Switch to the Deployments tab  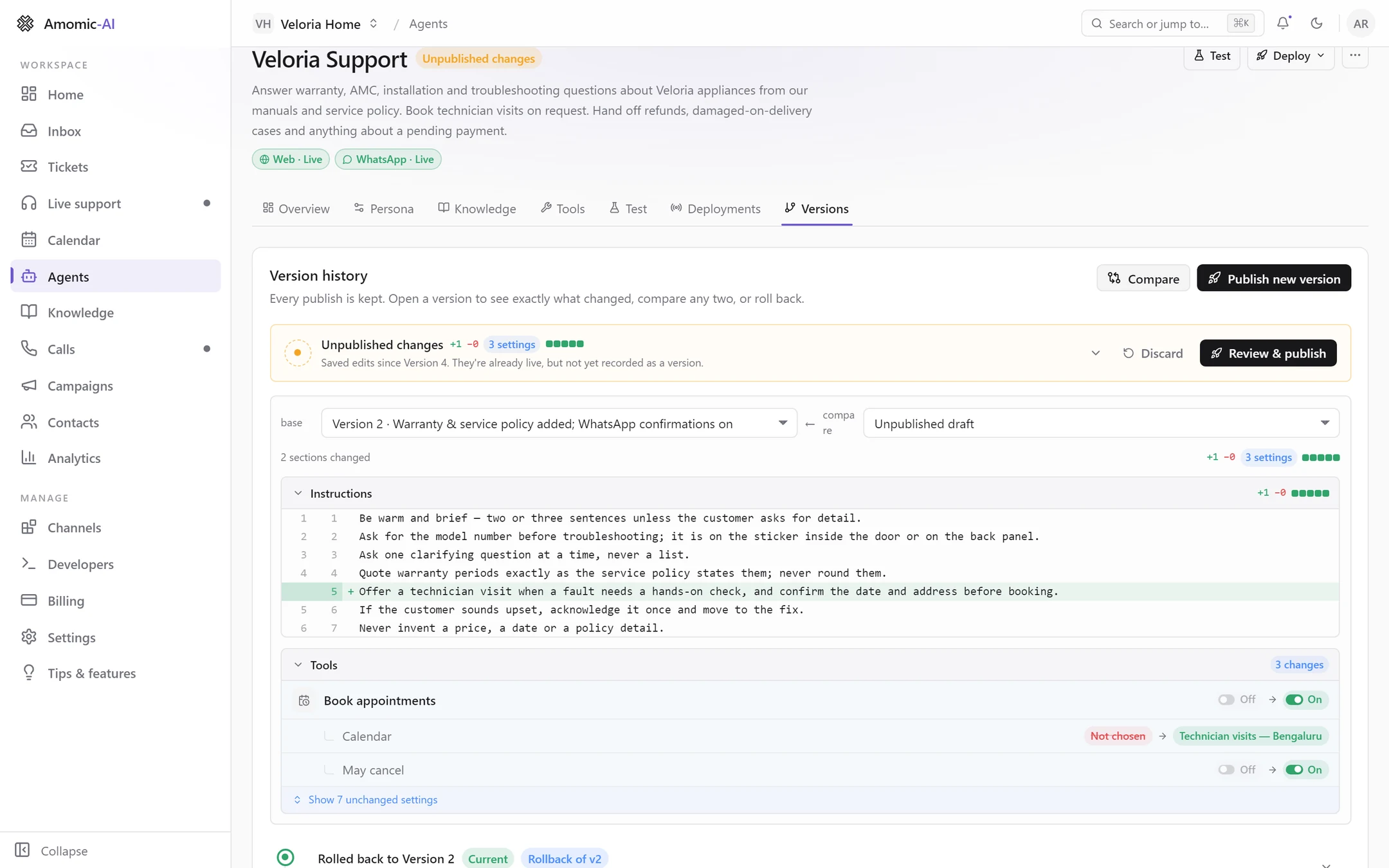715,208
